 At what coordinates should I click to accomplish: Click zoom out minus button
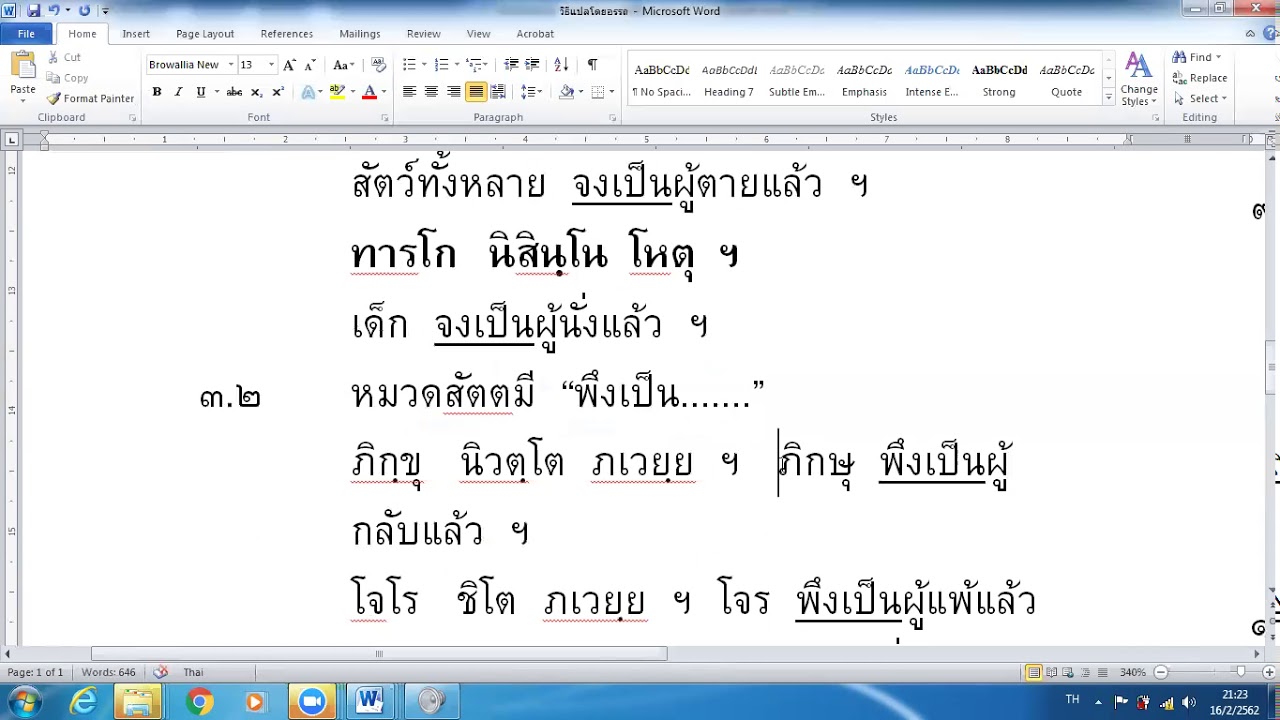coord(1161,672)
